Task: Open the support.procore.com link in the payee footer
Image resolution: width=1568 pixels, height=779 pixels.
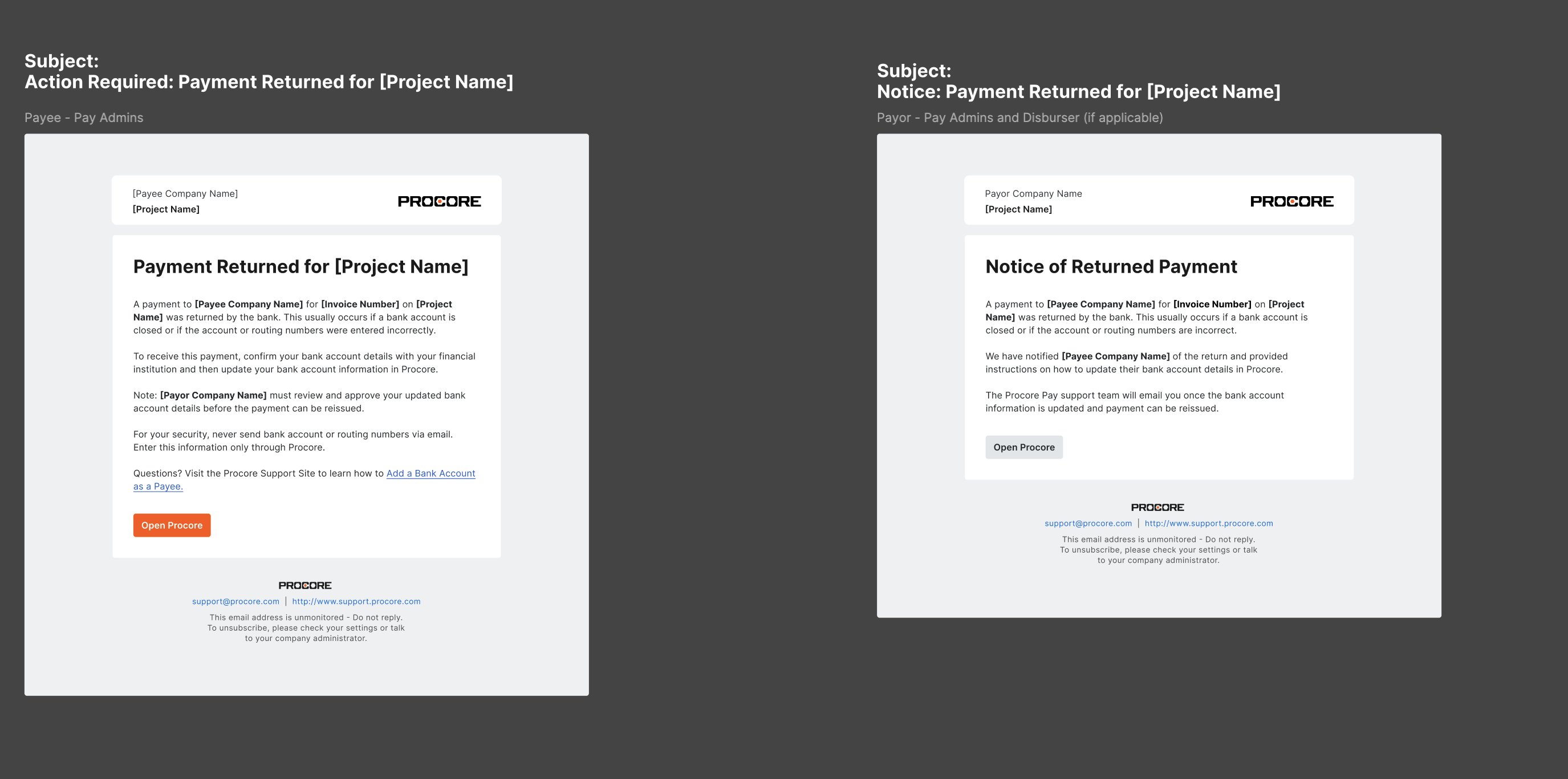Action: pyautogui.click(x=356, y=601)
